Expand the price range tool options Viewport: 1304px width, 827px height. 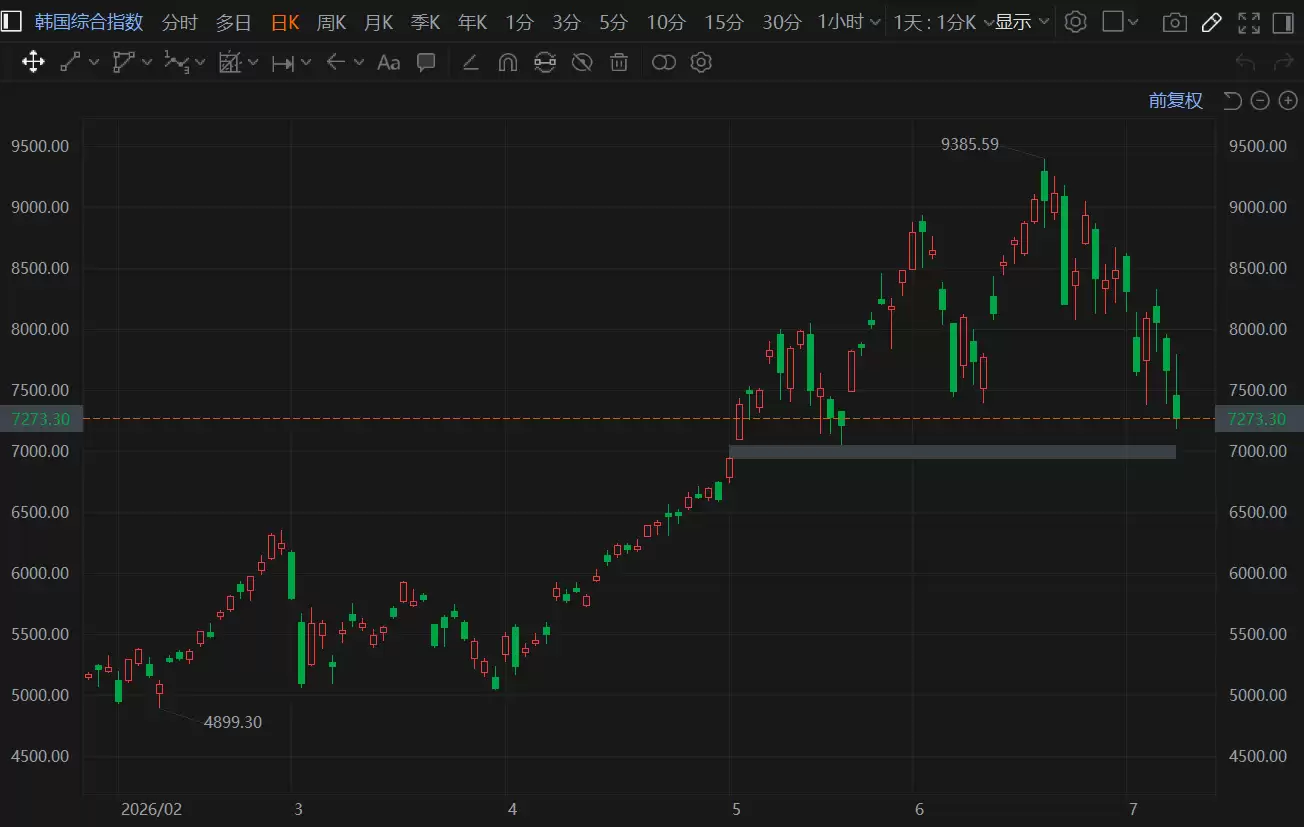click(x=306, y=63)
